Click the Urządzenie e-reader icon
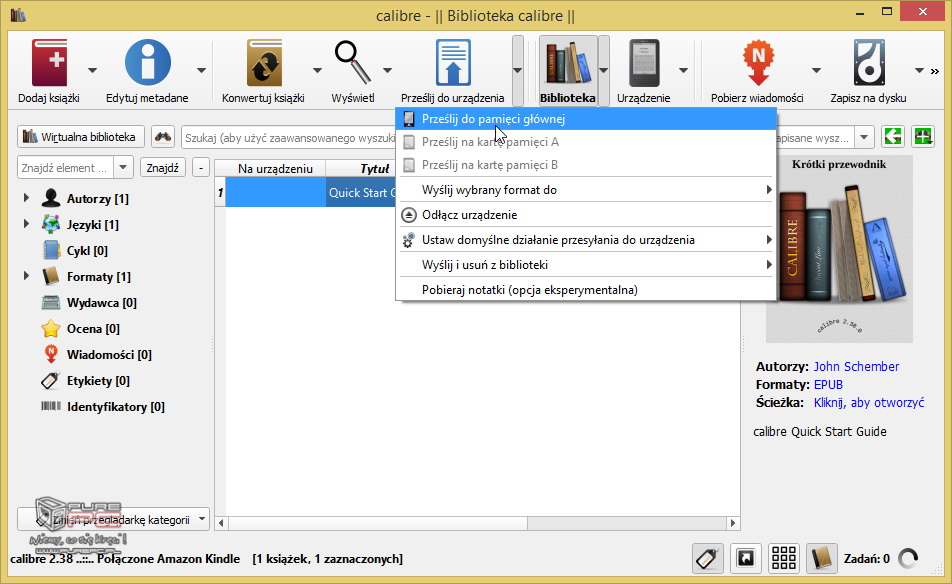952x584 pixels. click(644, 63)
